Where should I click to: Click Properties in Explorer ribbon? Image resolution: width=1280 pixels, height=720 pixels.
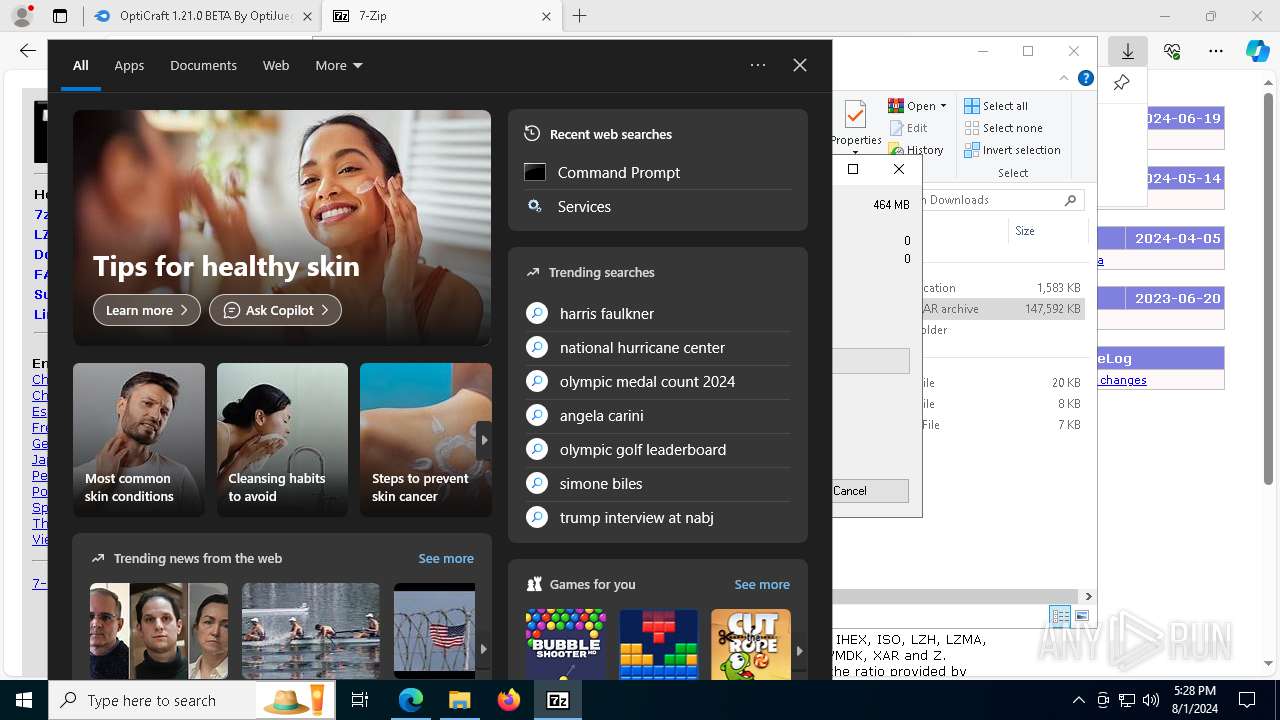856,124
